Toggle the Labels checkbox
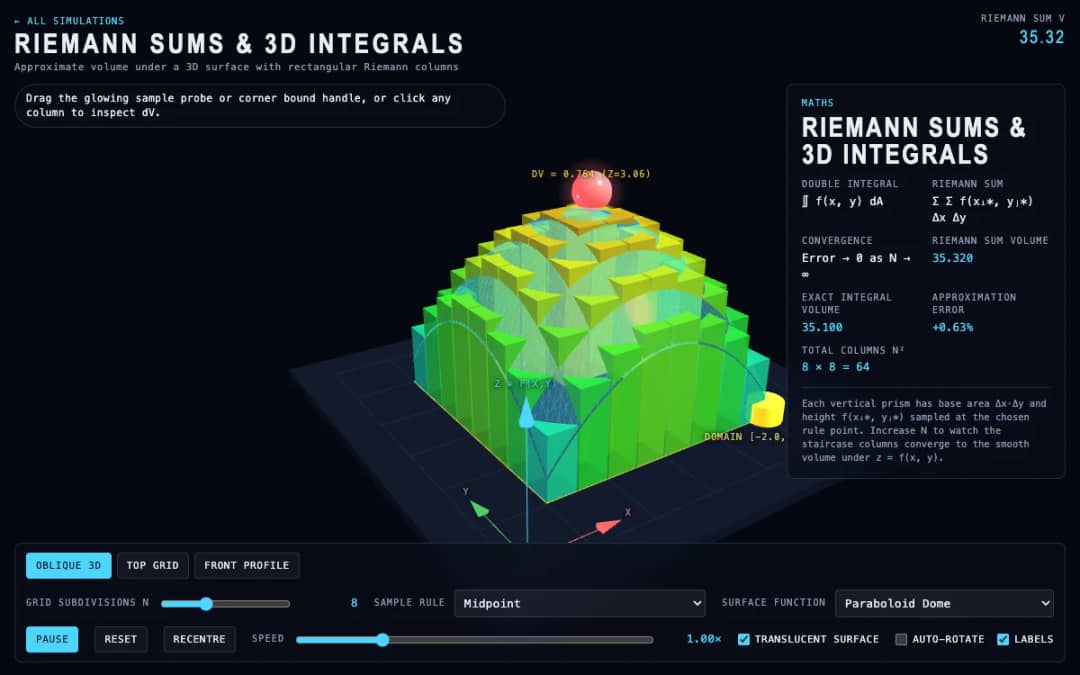Image resolution: width=1080 pixels, height=675 pixels. [x=1003, y=639]
